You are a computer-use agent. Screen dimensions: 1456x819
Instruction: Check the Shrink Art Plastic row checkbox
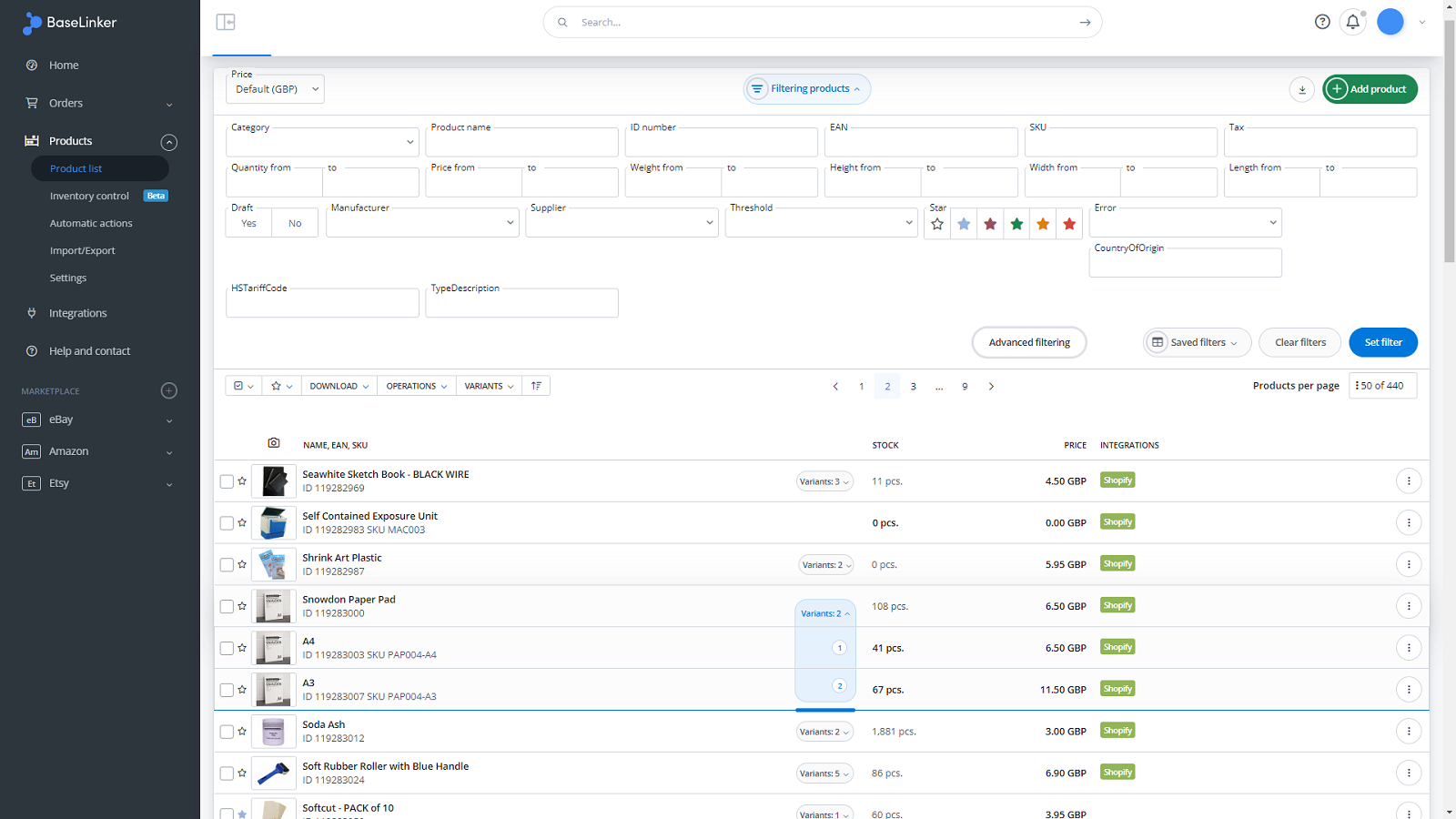click(x=227, y=565)
